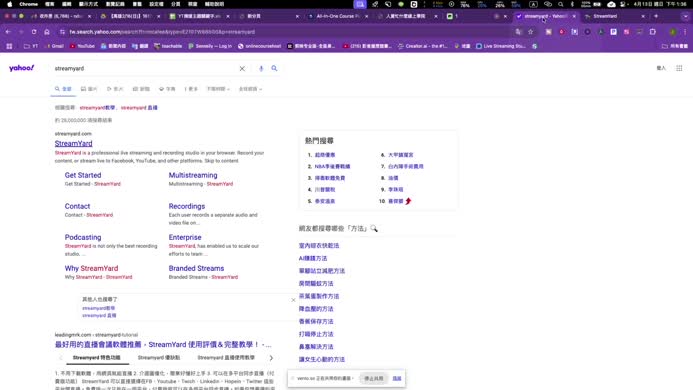Open the StreamYard main result link
Screen dimensions: 693x390
point(73,143)
